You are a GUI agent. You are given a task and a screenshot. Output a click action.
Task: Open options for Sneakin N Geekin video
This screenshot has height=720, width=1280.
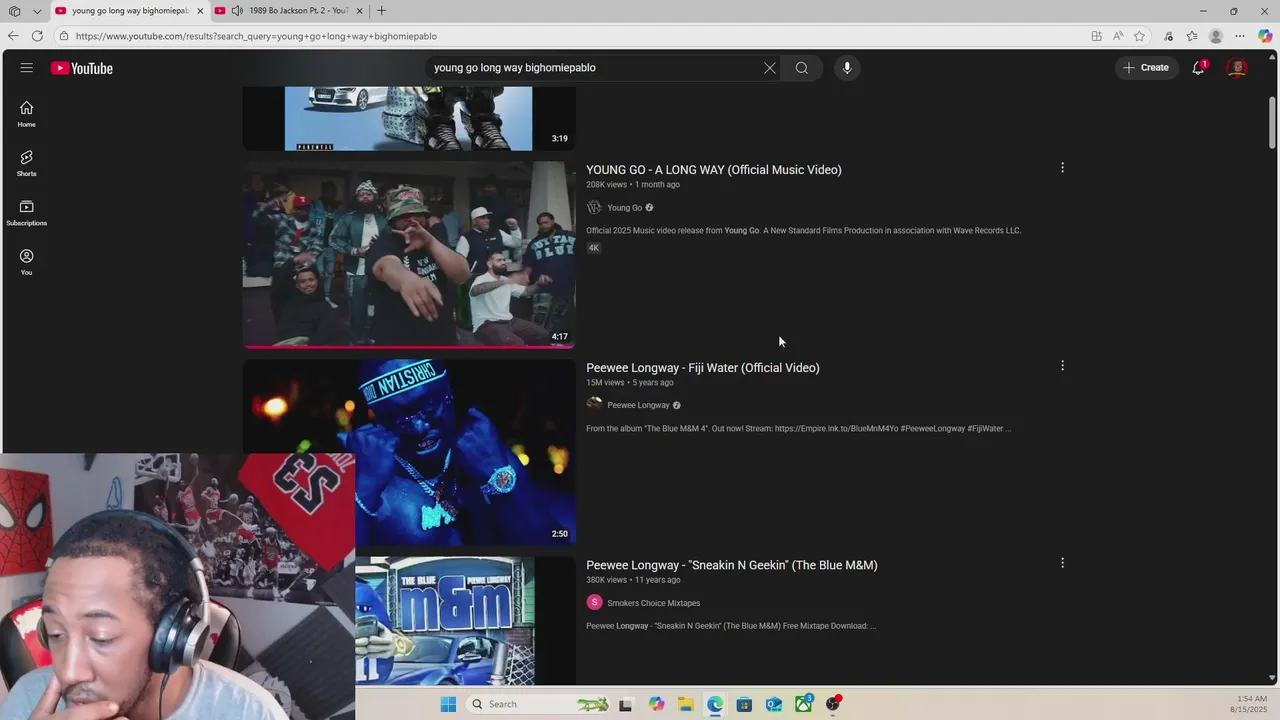pyautogui.click(x=1062, y=563)
